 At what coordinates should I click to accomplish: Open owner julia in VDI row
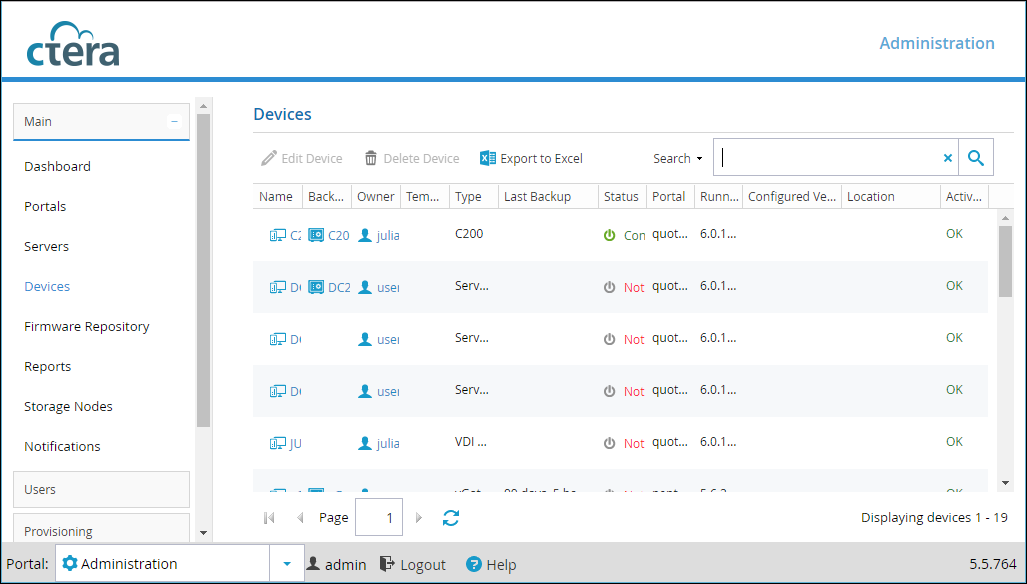tap(388, 443)
